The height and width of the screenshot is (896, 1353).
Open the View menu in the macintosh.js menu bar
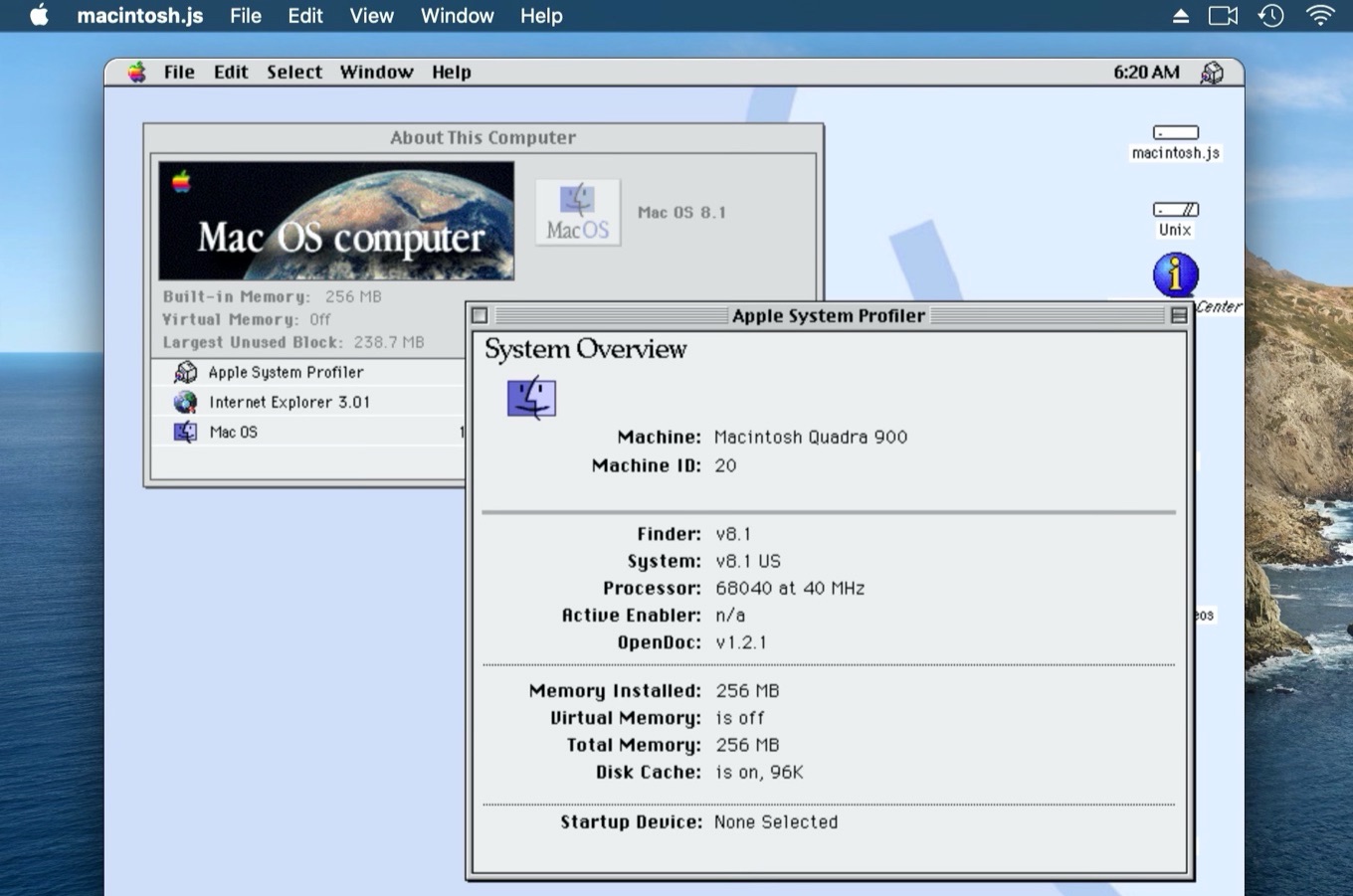(x=370, y=15)
